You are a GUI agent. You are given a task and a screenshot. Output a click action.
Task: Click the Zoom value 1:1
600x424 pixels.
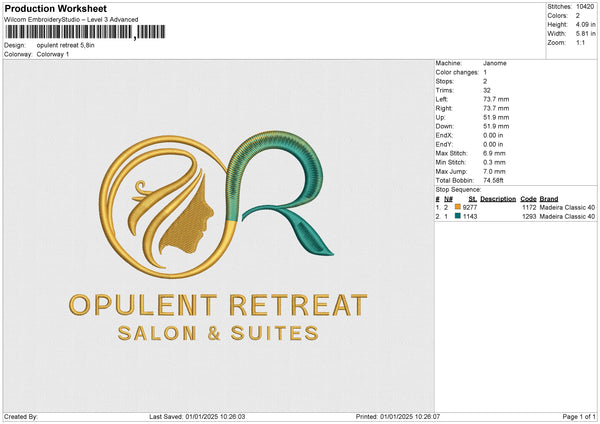(580, 42)
